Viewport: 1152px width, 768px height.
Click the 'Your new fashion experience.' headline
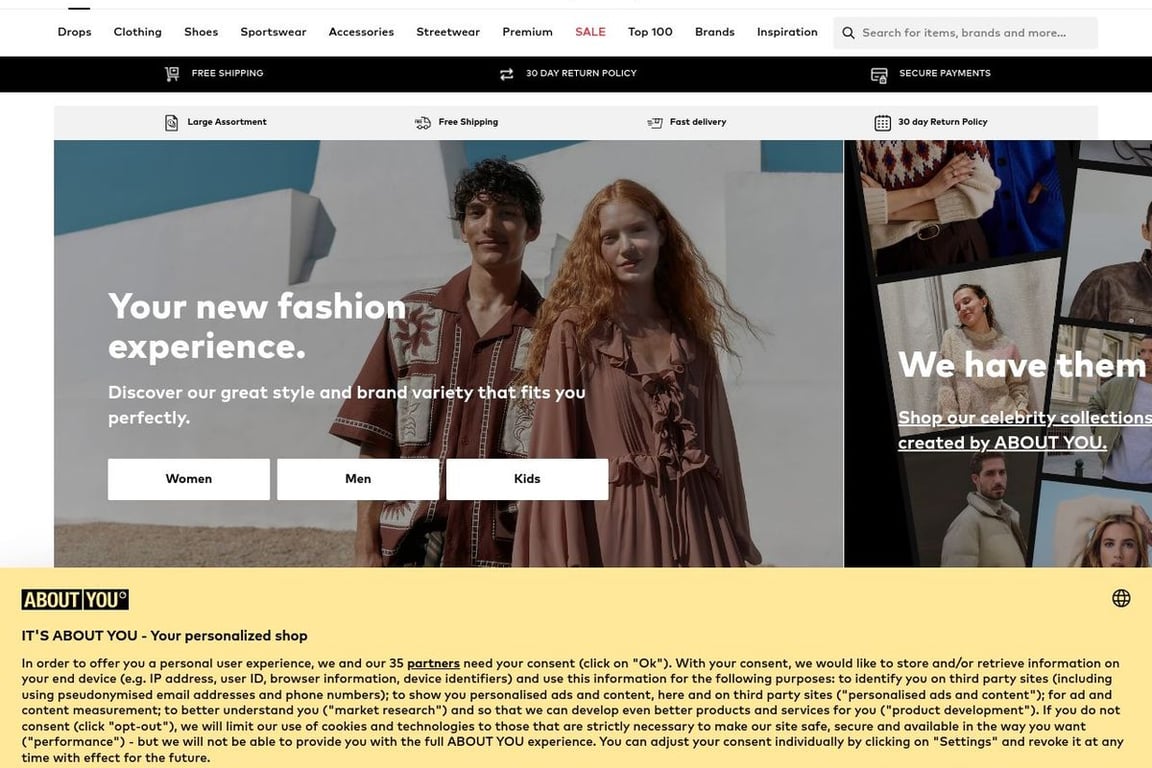(256, 326)
